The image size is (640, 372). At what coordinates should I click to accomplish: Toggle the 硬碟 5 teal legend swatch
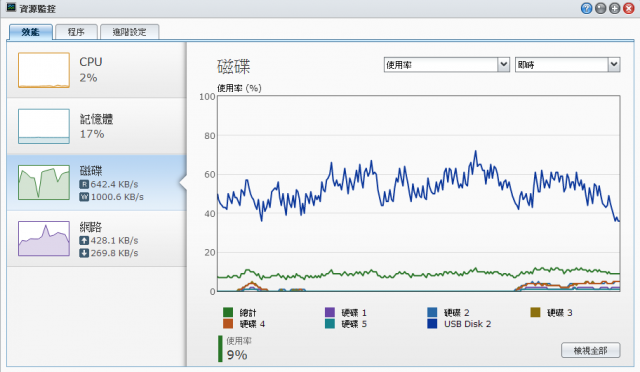[x=330, y=324]
